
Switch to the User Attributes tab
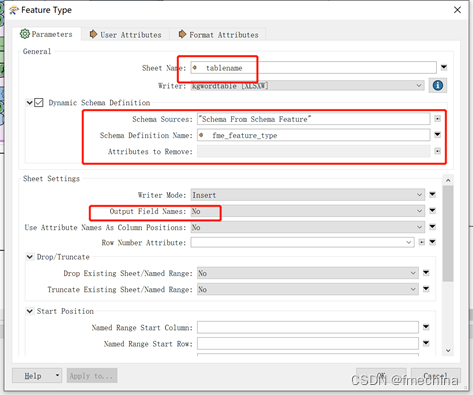pyautogui.click(x=126, y=35)
